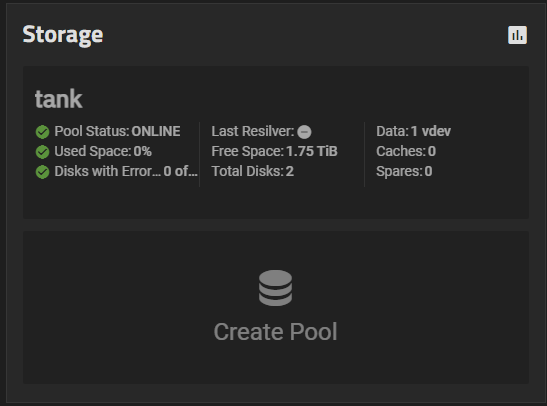The height and width of the screenshot is (406, 547).
Task: Click Last Resilver label
Action: [x=253, y=131]
